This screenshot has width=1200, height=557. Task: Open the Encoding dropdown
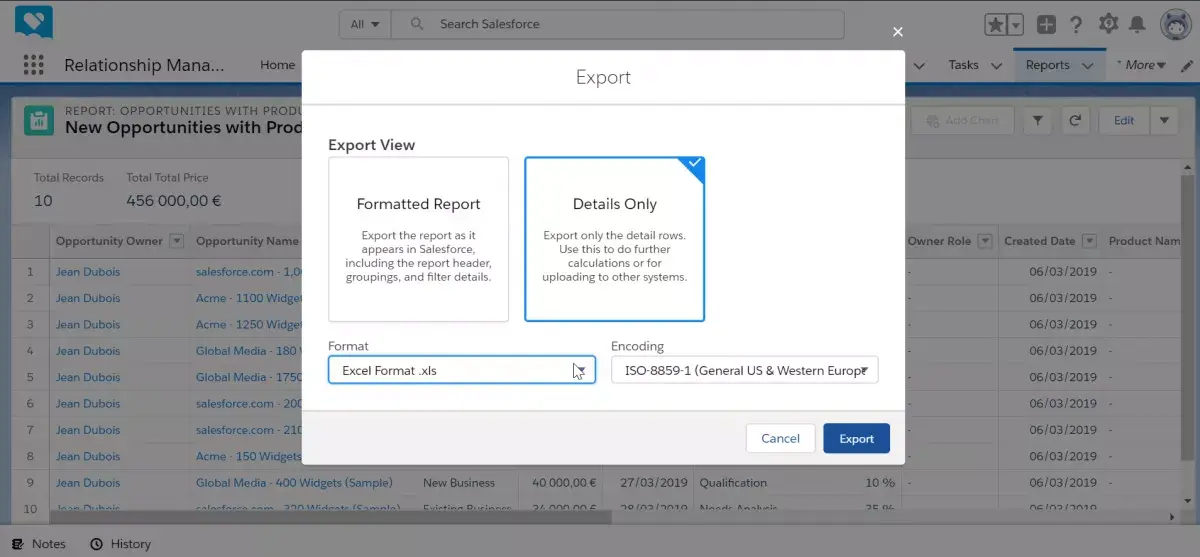point(745,370)
